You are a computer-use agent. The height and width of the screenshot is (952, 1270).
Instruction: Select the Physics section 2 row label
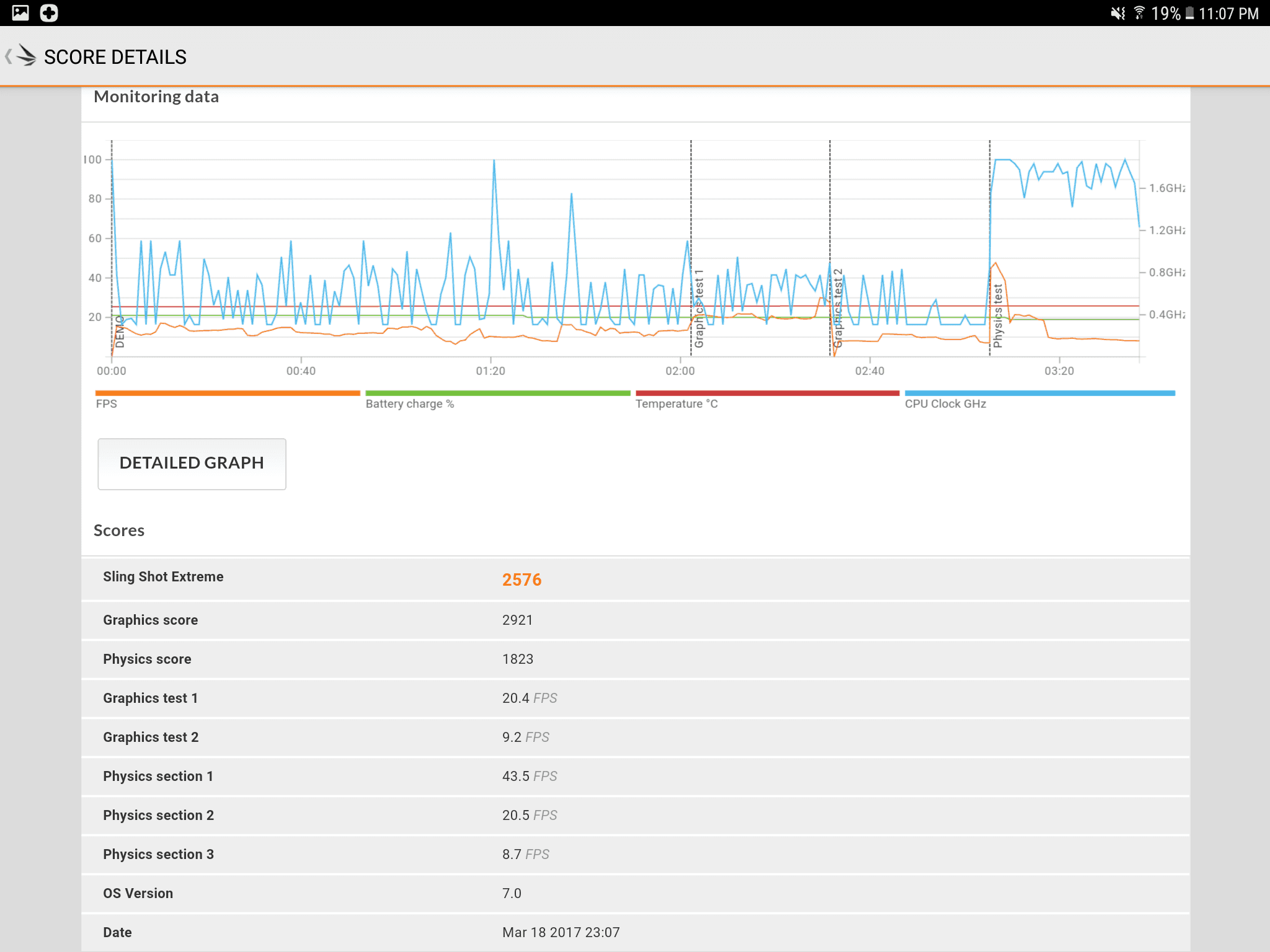click(x=158, y=816)
